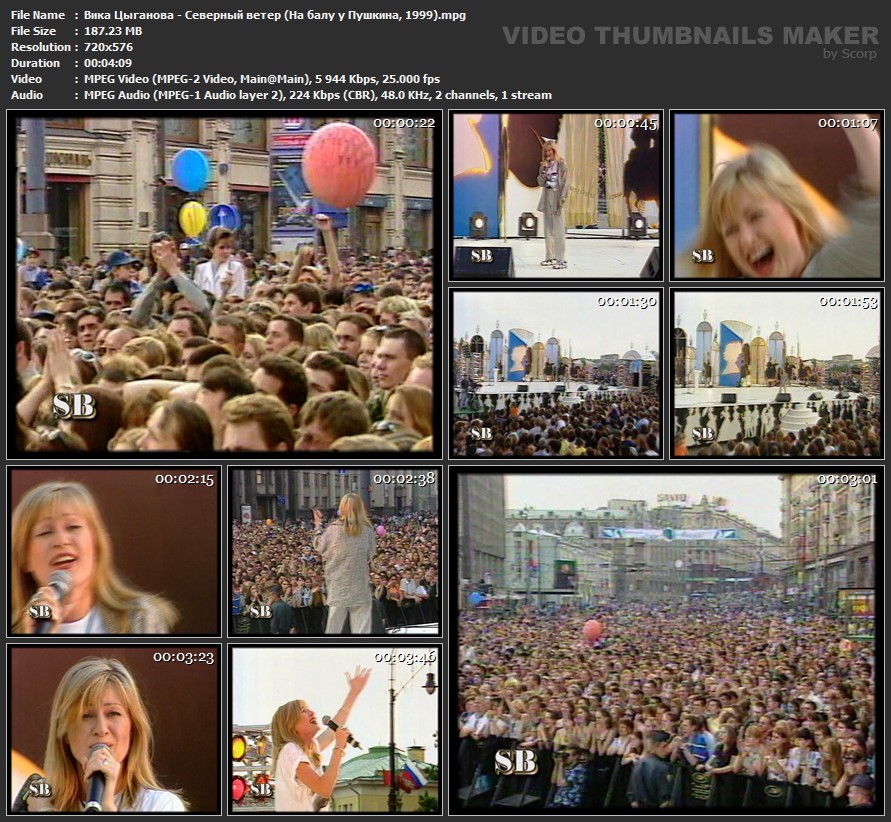
Task: Click the file name ending in .mpg
Action: point(270,15)
